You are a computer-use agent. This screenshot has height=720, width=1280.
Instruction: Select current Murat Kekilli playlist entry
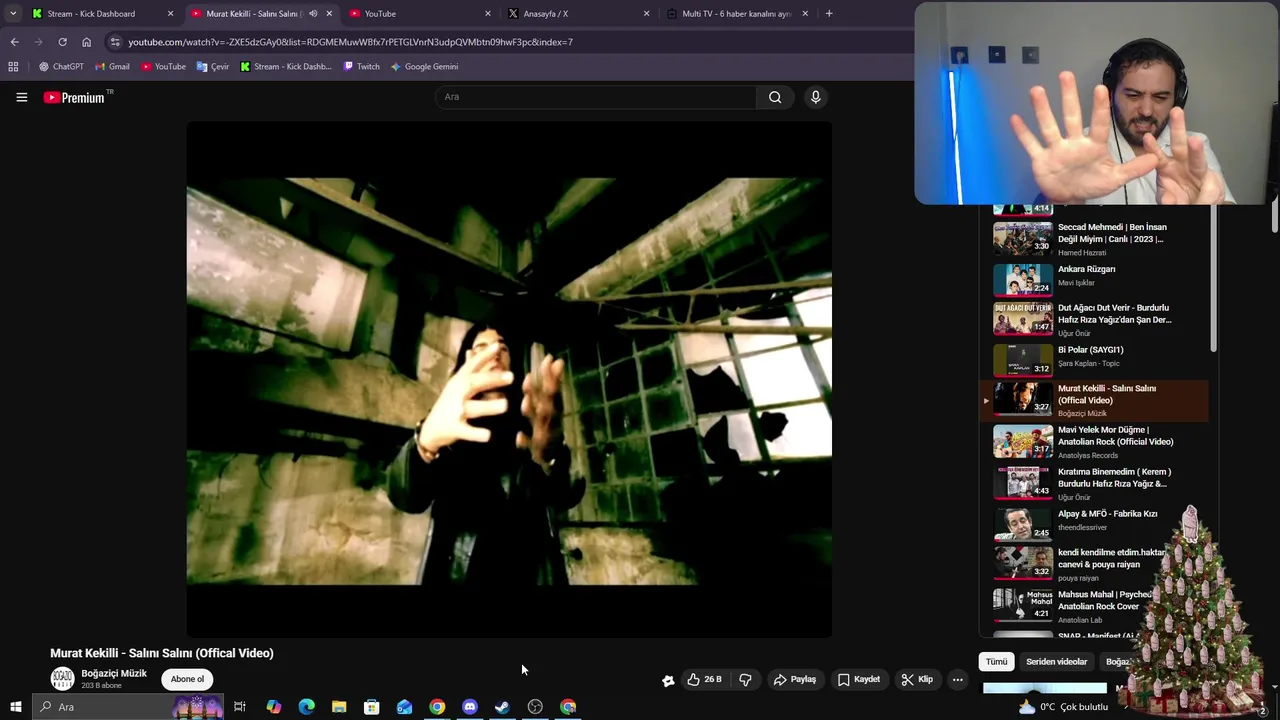coord(1095,400)
